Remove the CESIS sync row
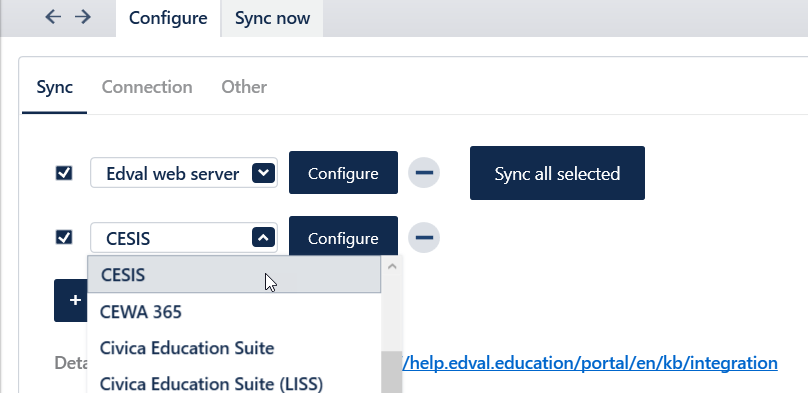The height and width of the screenshot is (393, 808). (424, 237)
